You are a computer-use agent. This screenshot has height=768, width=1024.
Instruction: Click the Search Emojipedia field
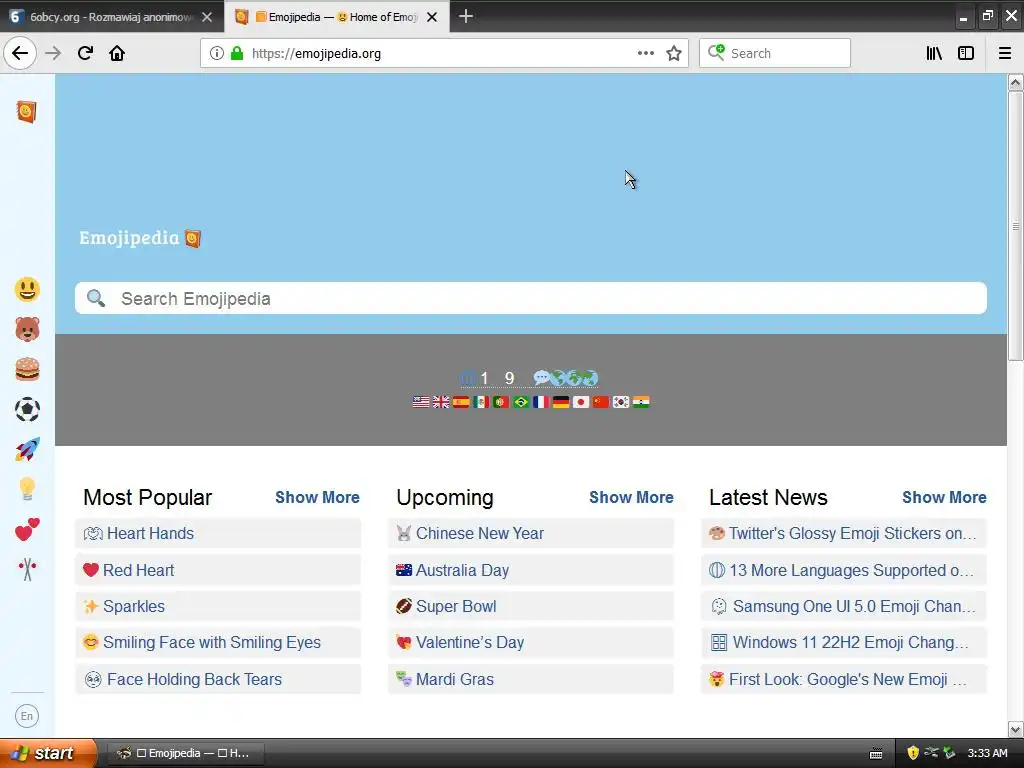(x=530, y=298)
